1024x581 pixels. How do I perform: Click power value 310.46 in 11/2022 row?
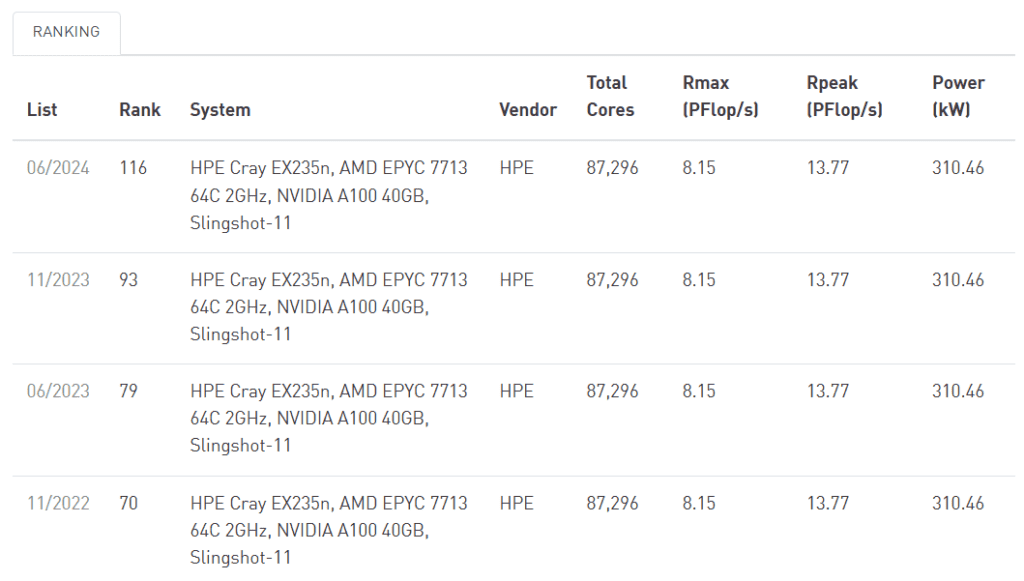click(958, 503)
